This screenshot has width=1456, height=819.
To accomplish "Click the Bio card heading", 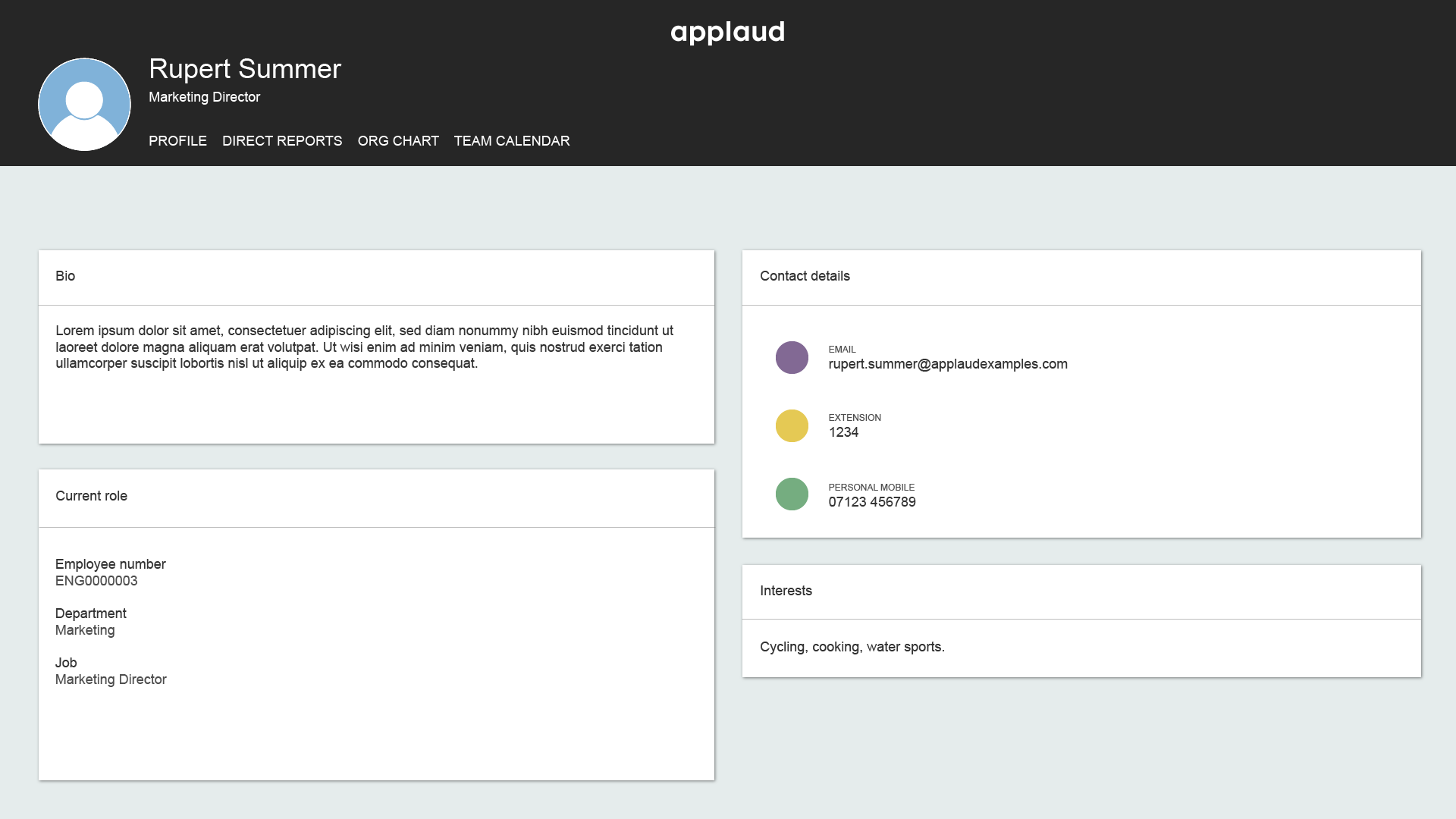I will click(x=65, y=276).
